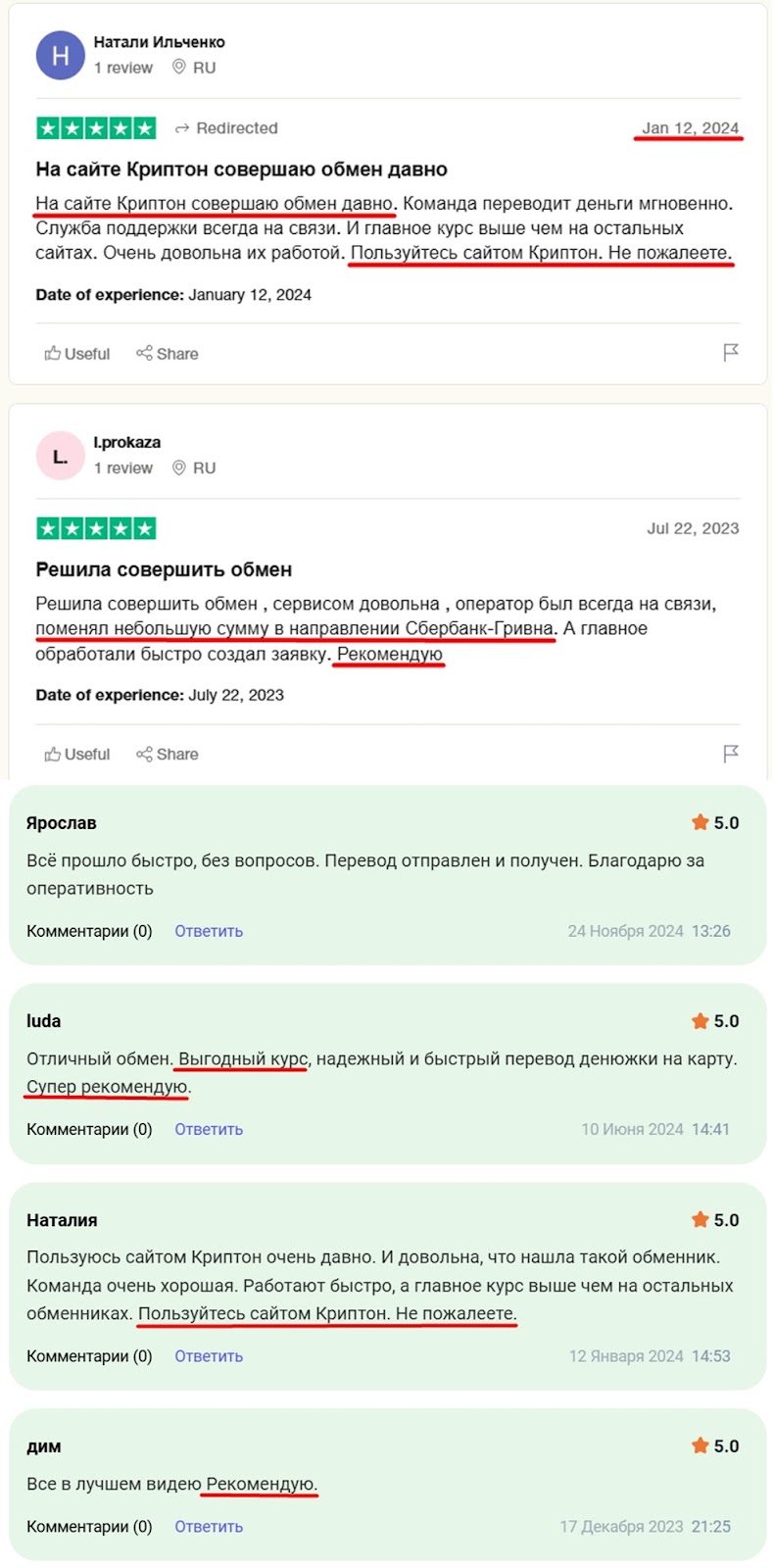Viewport: 774px width, 1568px height.
Task: Click Ответить under дим's review
Action: click(209, 1526)
